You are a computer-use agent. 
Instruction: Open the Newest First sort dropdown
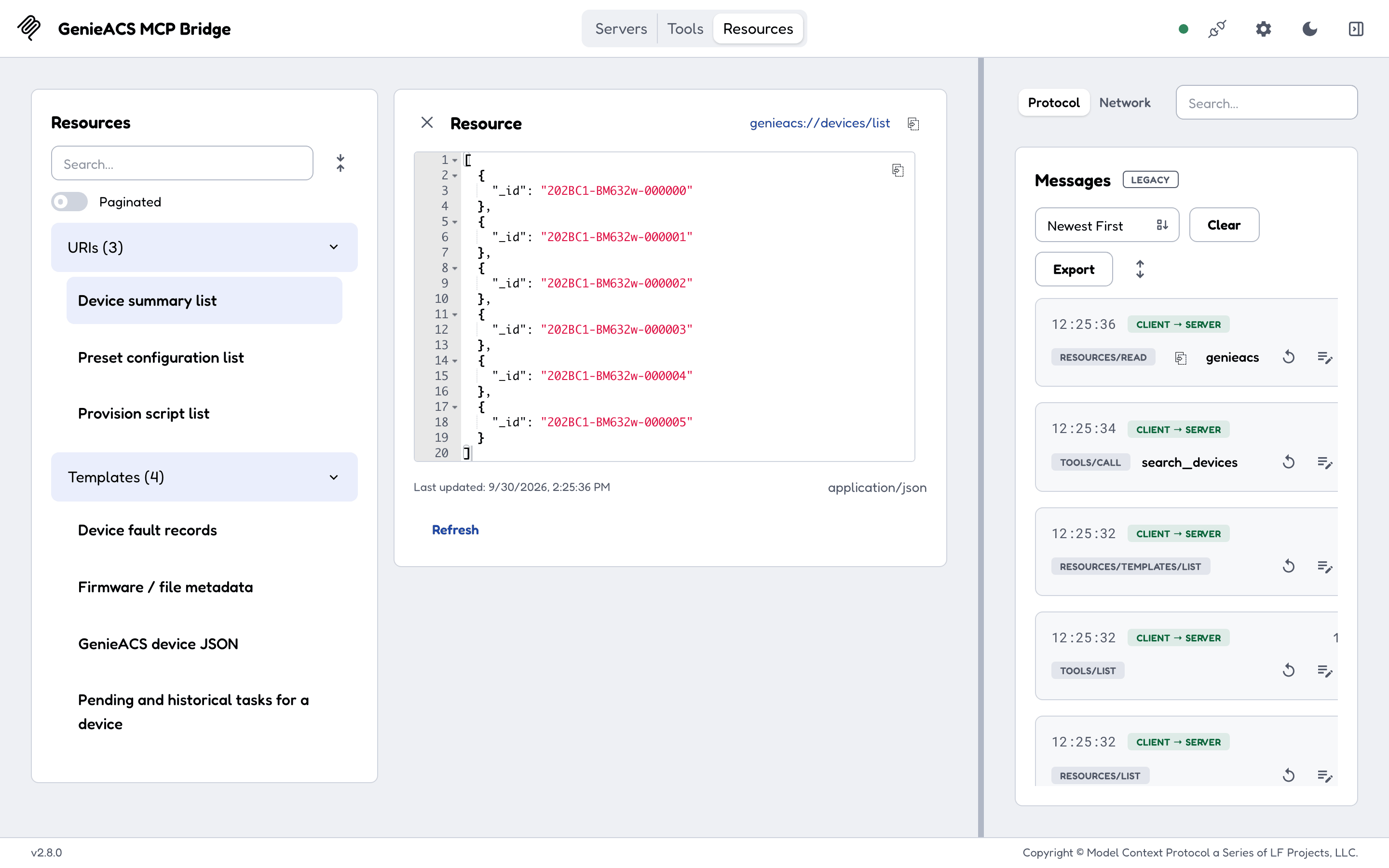tap(1106, 225)
